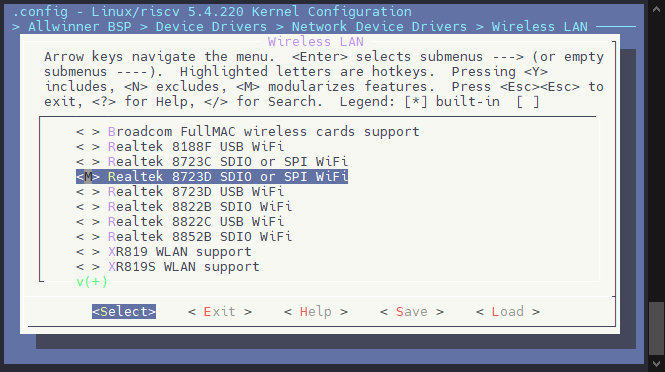Click the Wireless LAN dialog title
Image resolution: width=665 pixels, height=372 pixels.
click(x=316, y=42)
